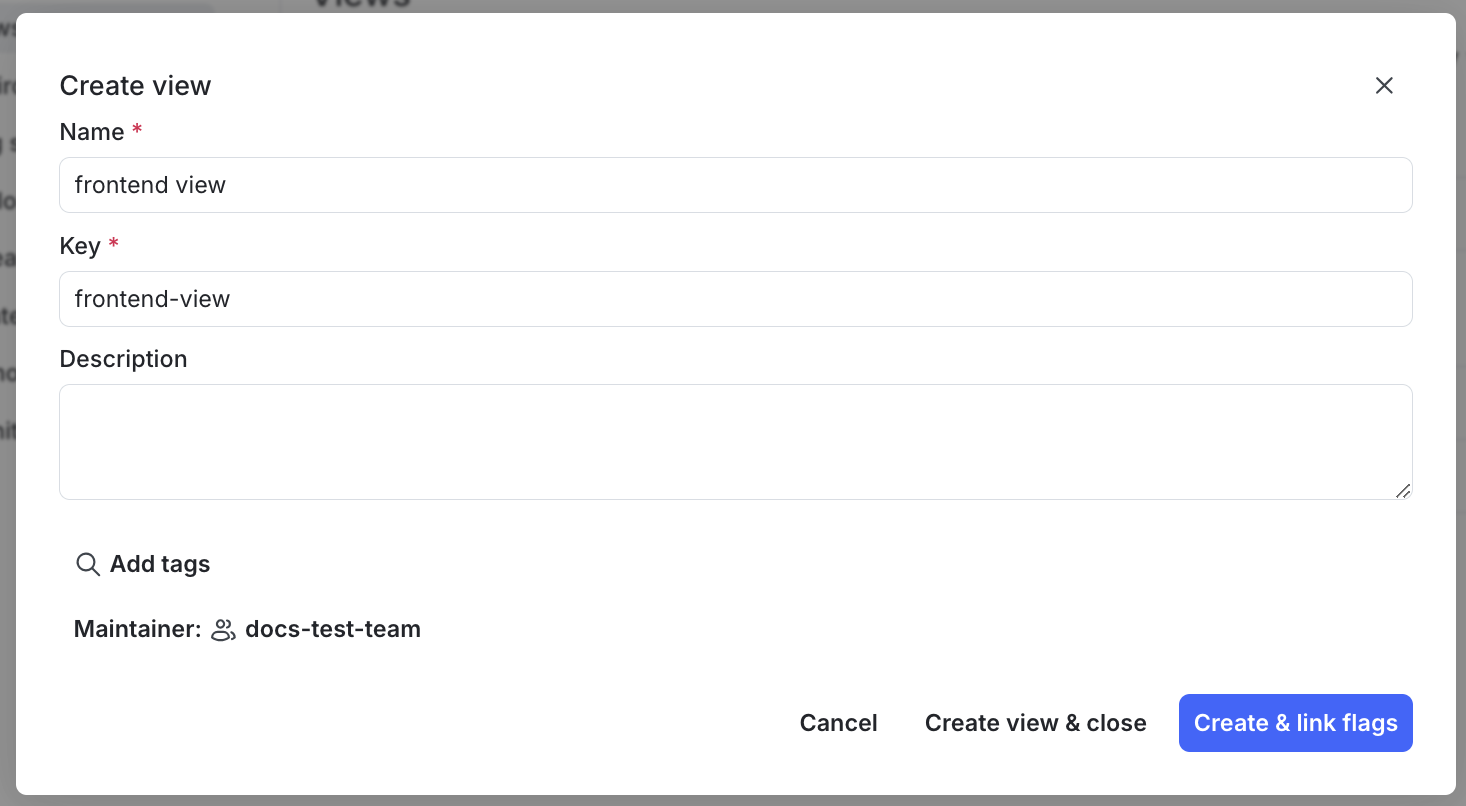Click the X icon to dismiss Create view
Viewport: 1466px width, 806px height.
1384,85
